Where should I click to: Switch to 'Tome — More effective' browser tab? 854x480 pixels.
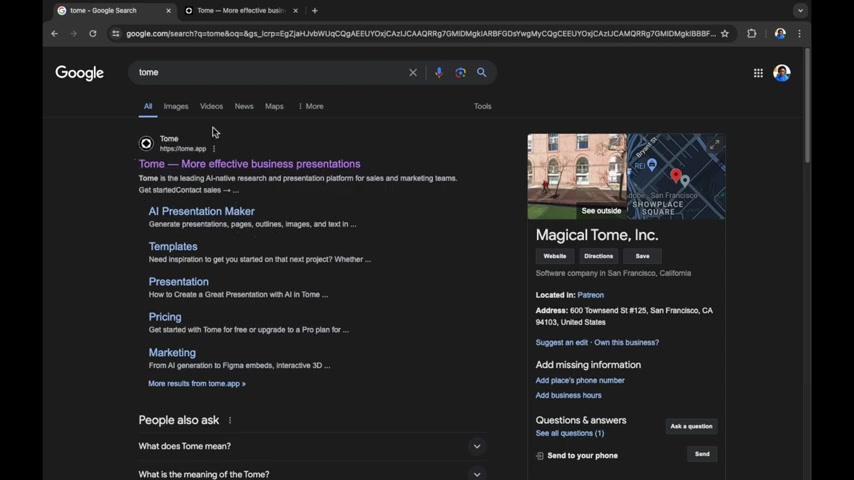point(241,11)
